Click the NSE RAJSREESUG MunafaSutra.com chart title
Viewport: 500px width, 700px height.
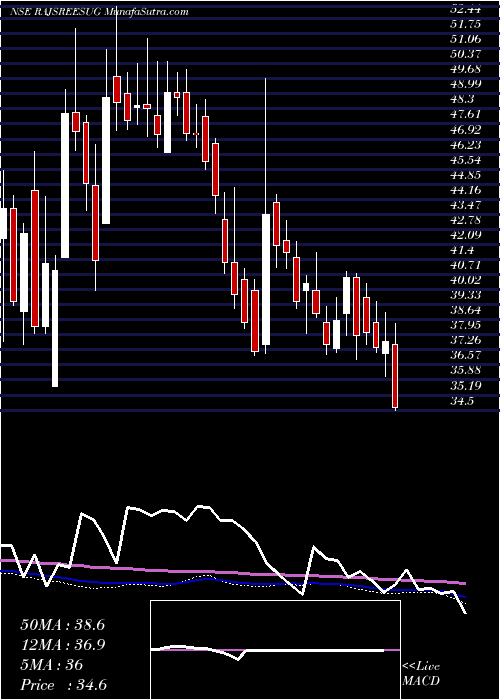pos(99,12)
